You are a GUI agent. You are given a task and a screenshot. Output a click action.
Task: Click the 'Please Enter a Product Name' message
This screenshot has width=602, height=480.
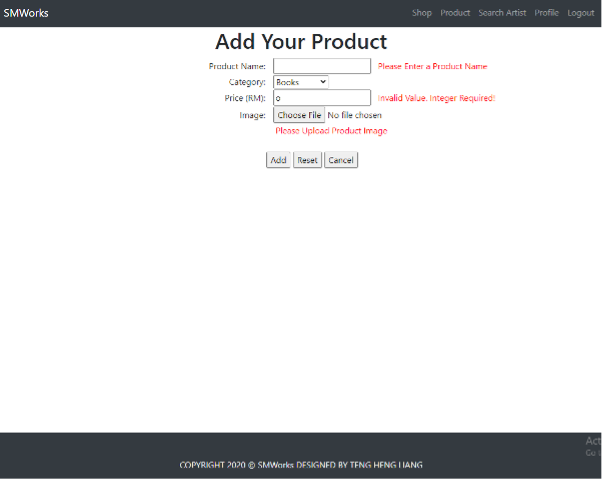point(432,66)
